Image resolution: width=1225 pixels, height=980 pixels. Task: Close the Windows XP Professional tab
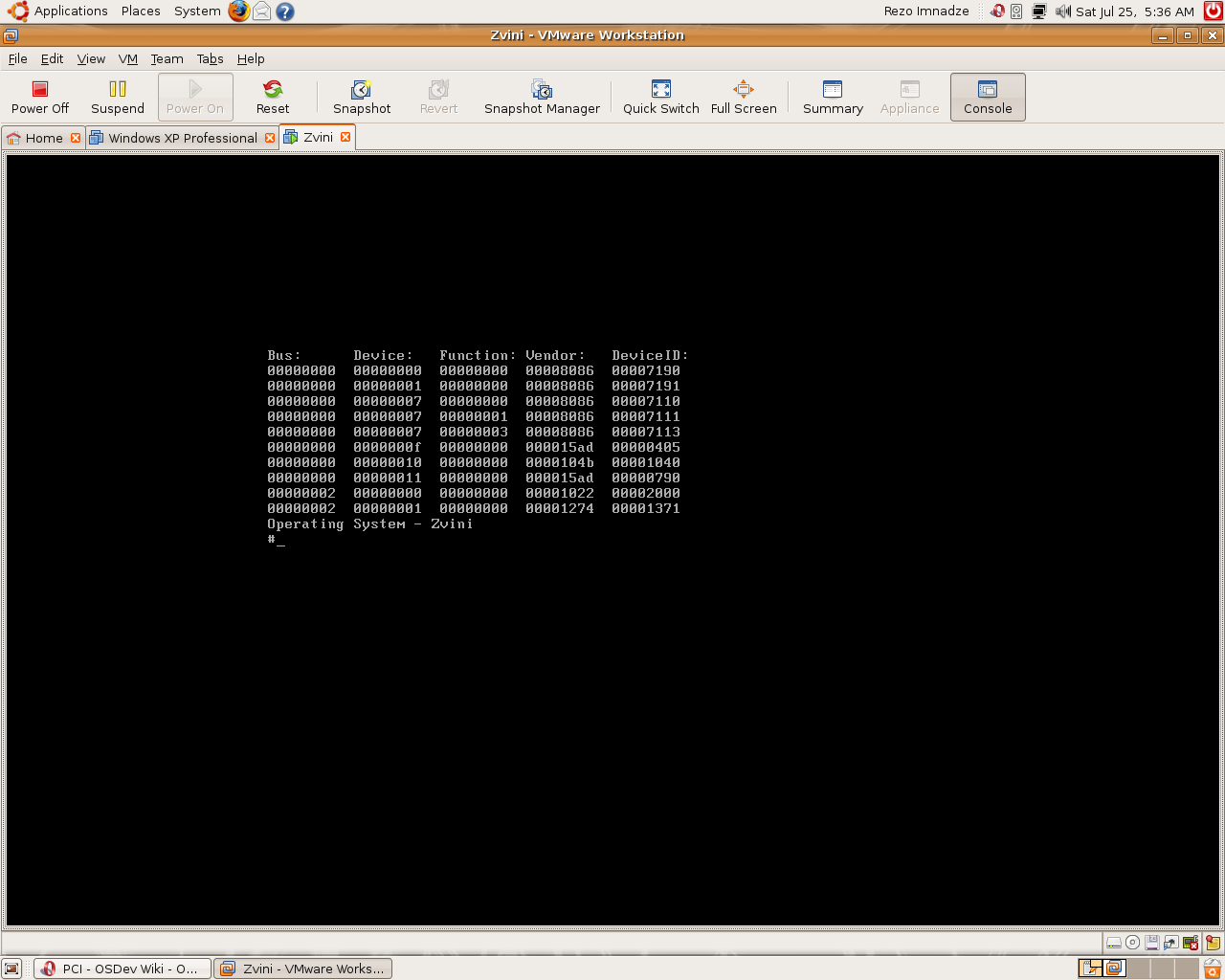(270, 138)
